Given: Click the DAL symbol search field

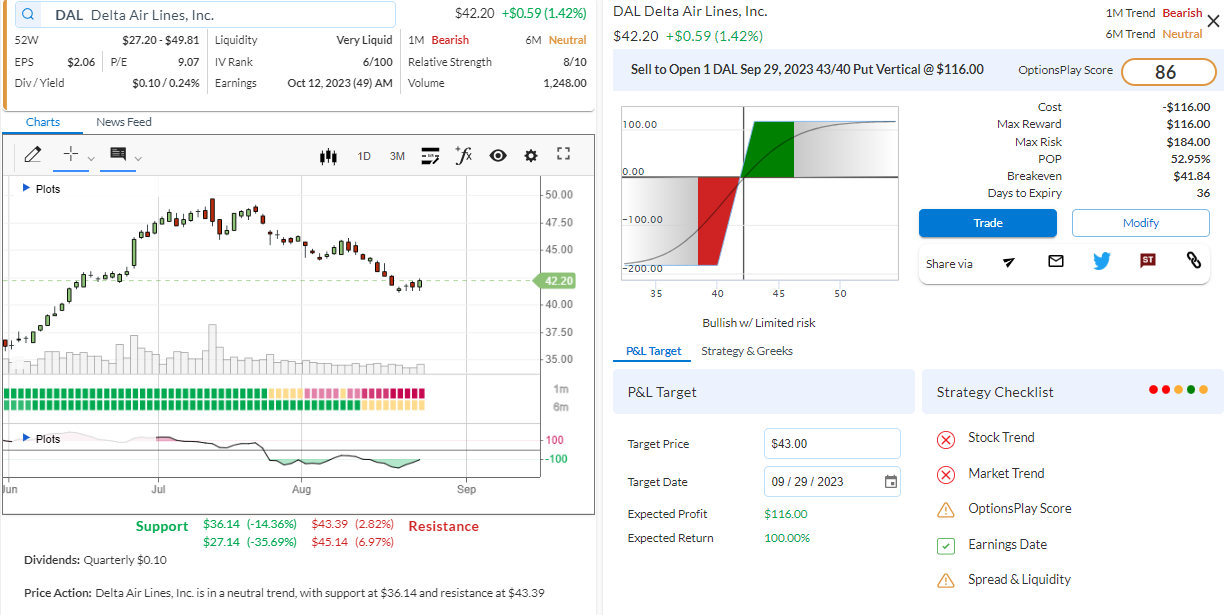Looking at the screenshot, I should pos(205,15).
